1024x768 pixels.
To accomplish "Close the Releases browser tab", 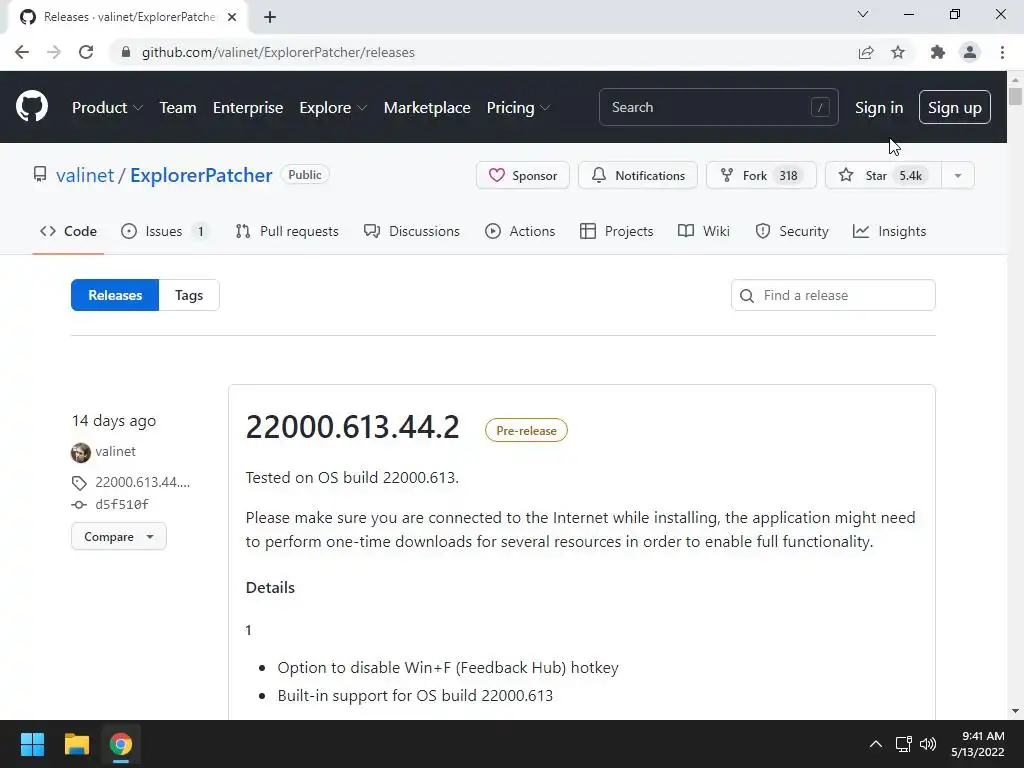I will tap(232, 17).
